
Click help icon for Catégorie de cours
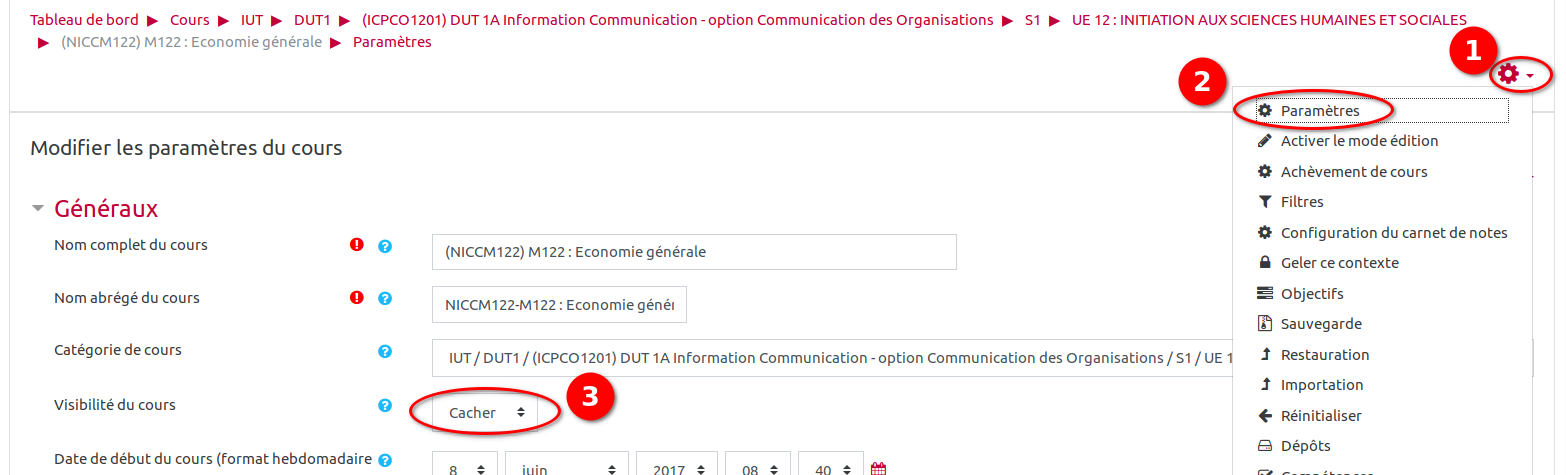click(x=385, y=351)
